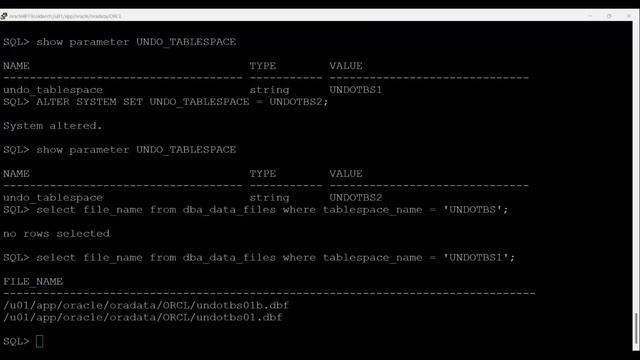Screen dimensions: 640x360
Task: Click the select query filtering on 'UNDOTBS';
Action: tap(272, 210)
